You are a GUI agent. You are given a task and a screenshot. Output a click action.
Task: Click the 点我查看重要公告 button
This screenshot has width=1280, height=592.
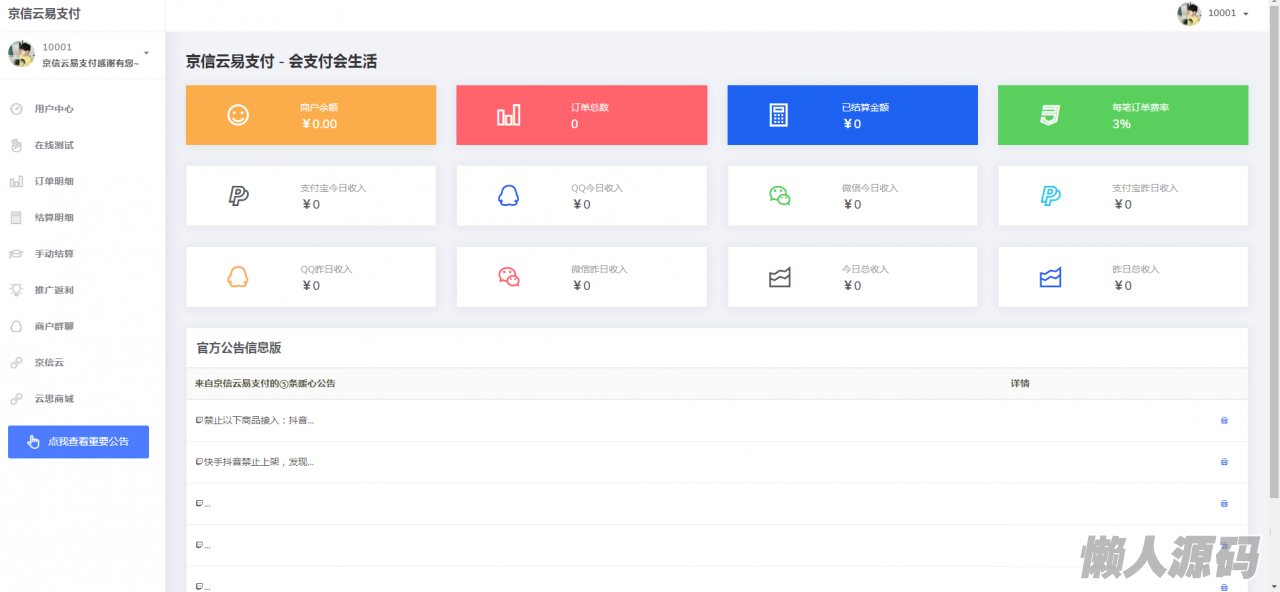tap(78, 442)
